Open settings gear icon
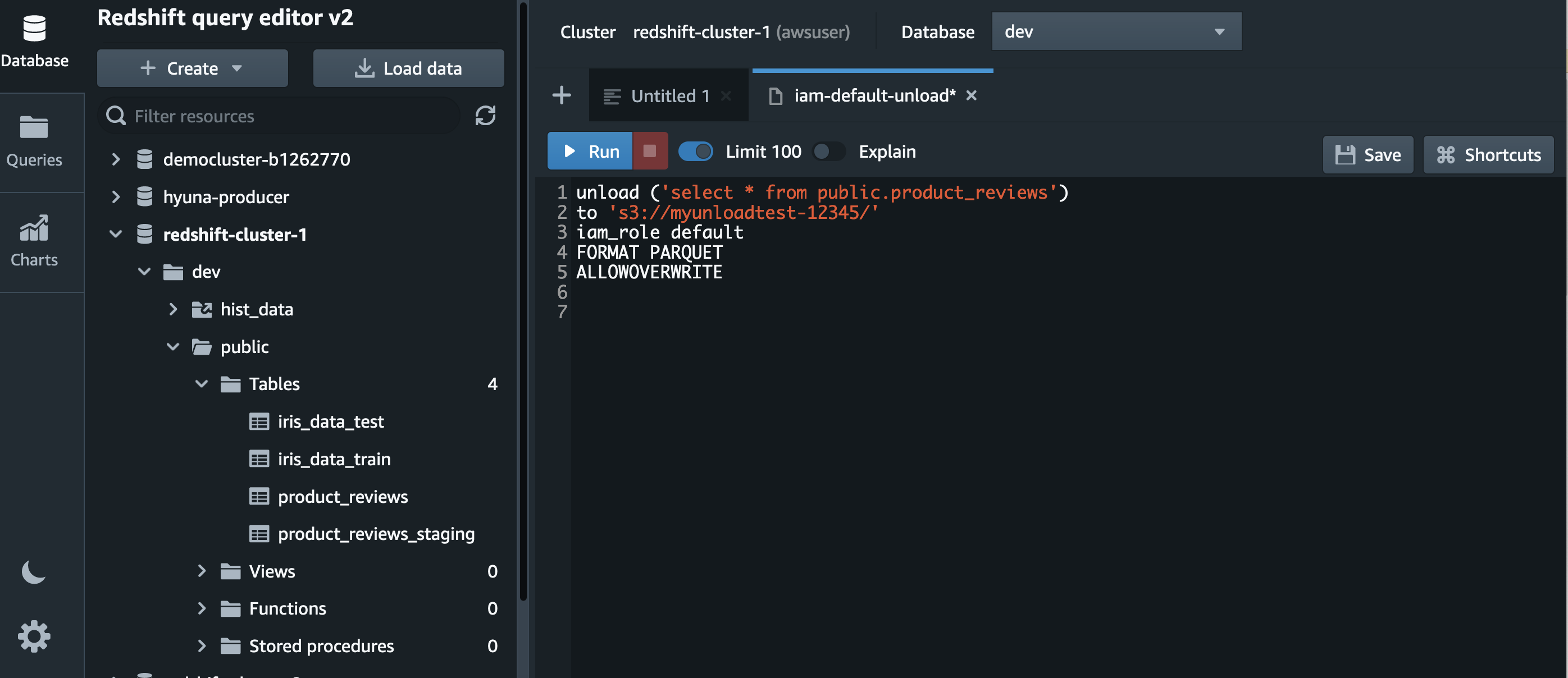Image resolution: width=1568 pixels, height=678 pixels. click(x=34, y=636)
